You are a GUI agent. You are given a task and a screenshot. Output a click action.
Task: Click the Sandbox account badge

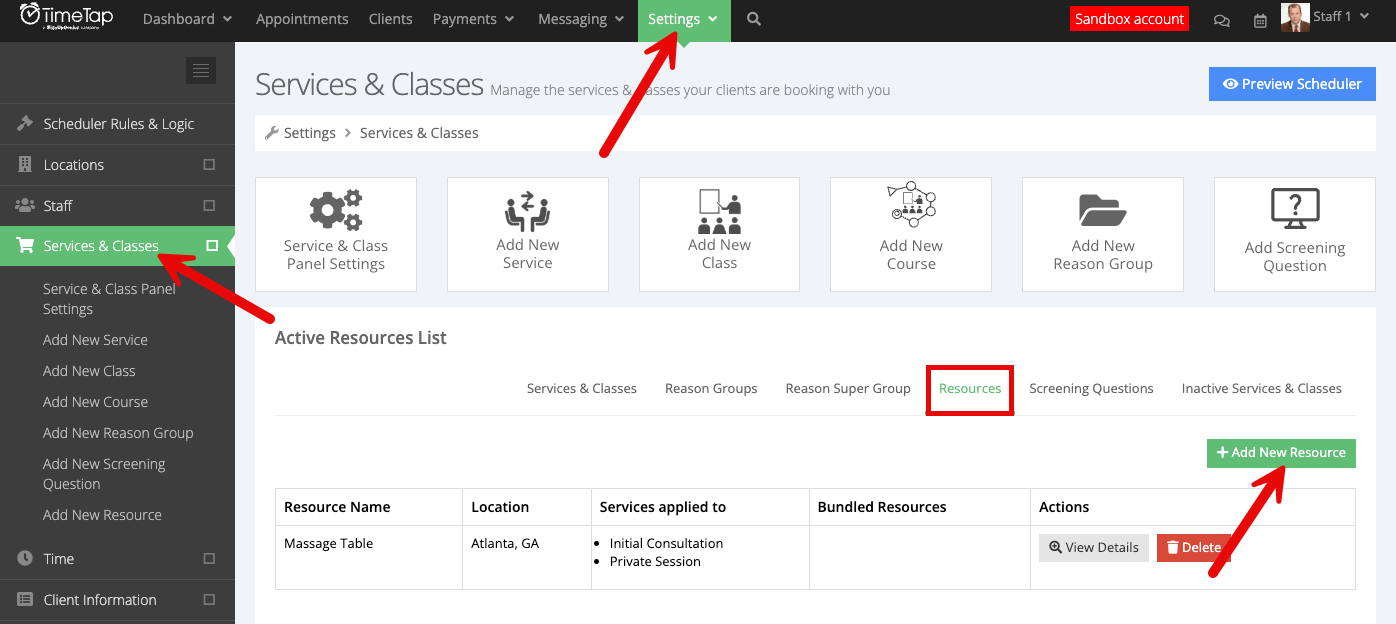pyautogui.click(x=1129, y=19)
